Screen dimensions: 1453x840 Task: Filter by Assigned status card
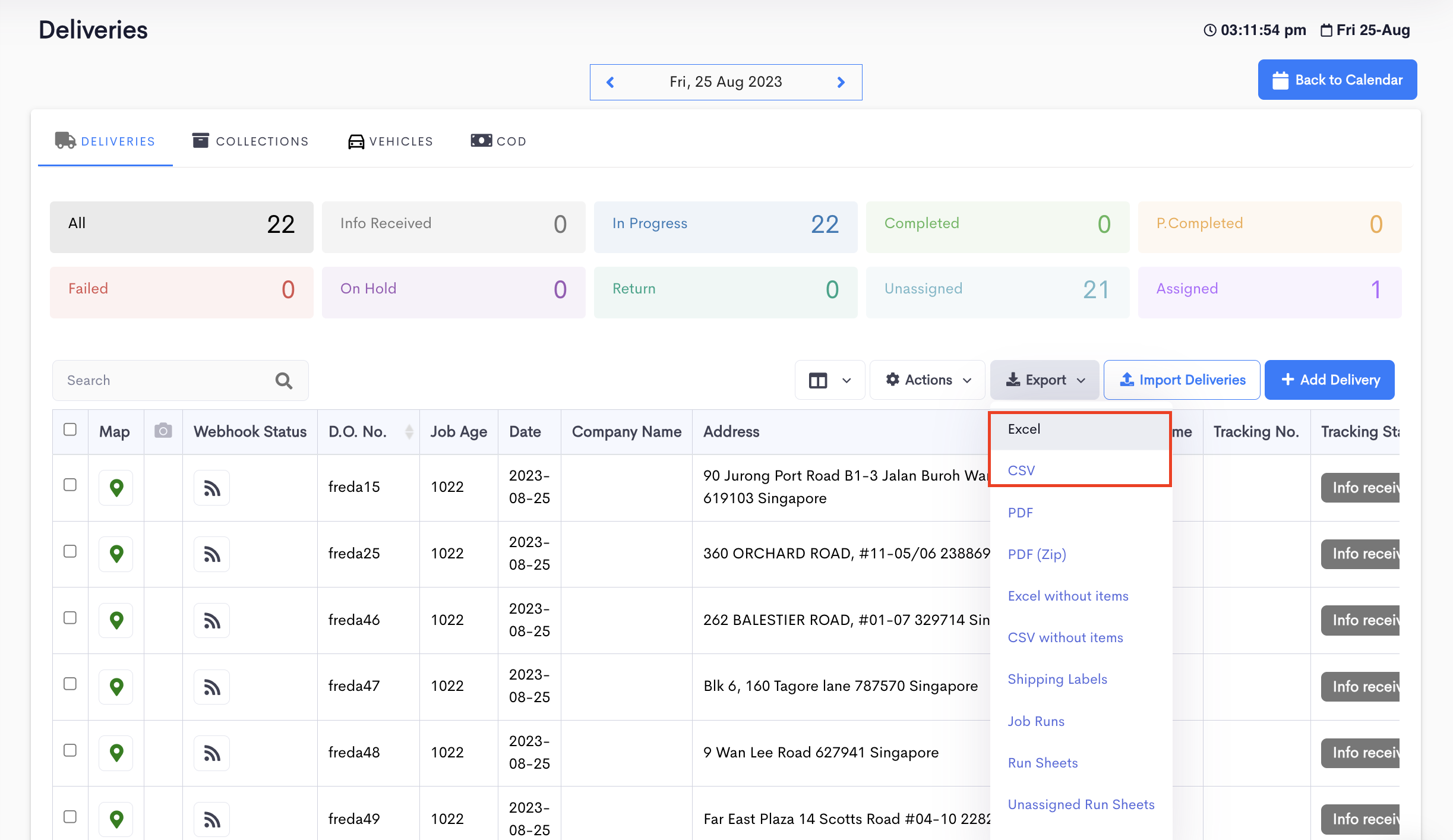[1269, 292]
